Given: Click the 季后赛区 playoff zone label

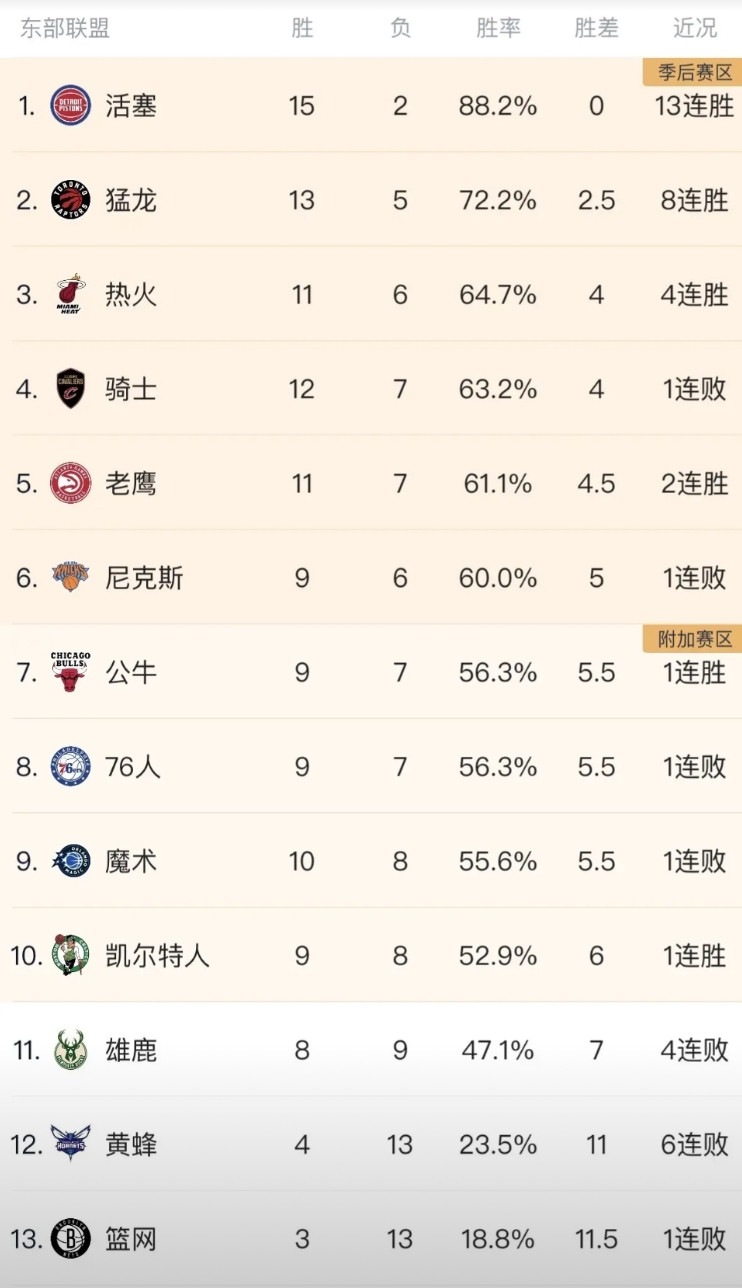Looking at the screenshot, I should 692,72.
